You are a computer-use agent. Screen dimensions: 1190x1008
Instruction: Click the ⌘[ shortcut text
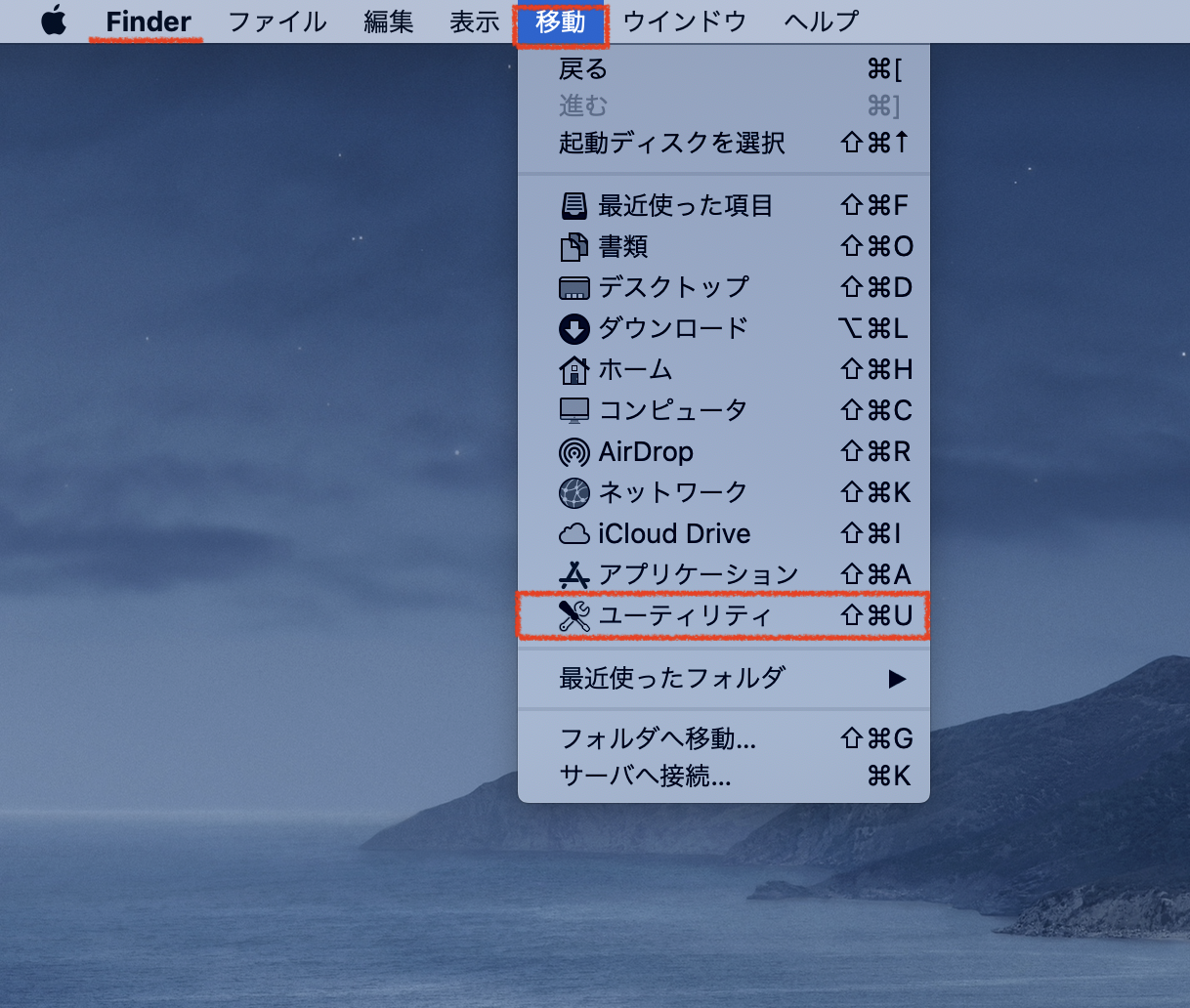click(884, 69)
